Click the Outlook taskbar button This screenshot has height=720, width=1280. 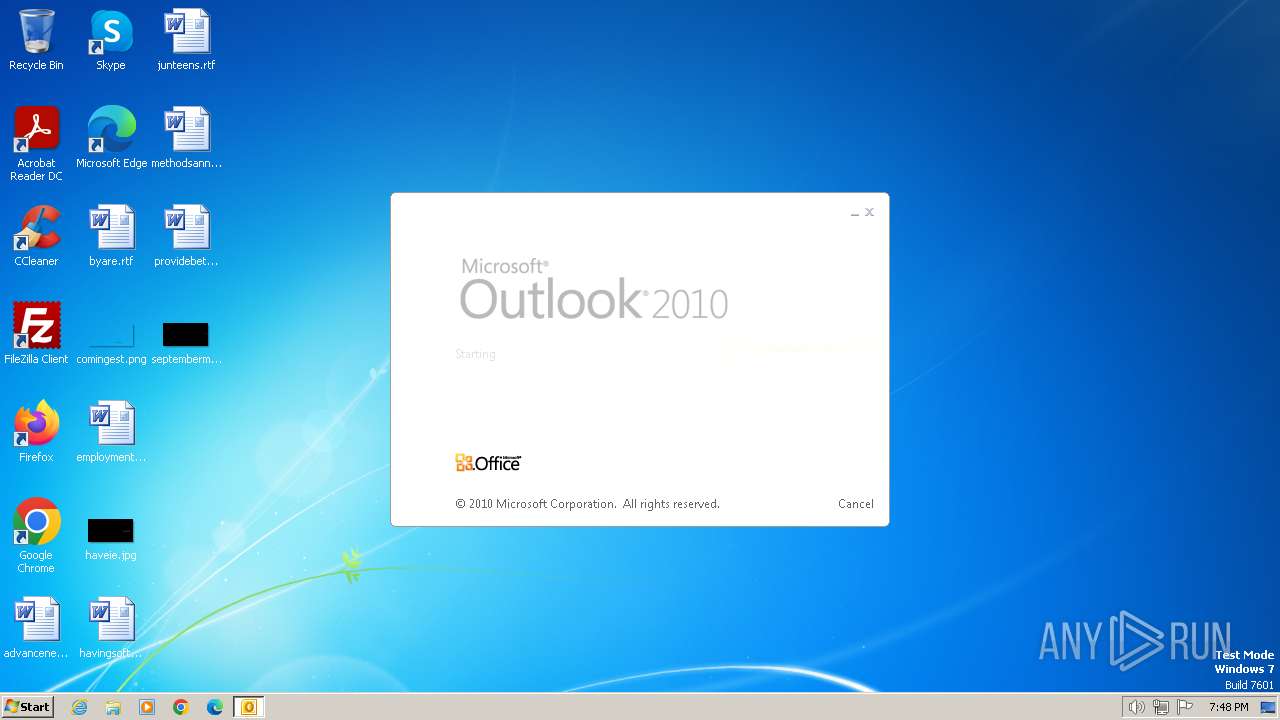249,707
